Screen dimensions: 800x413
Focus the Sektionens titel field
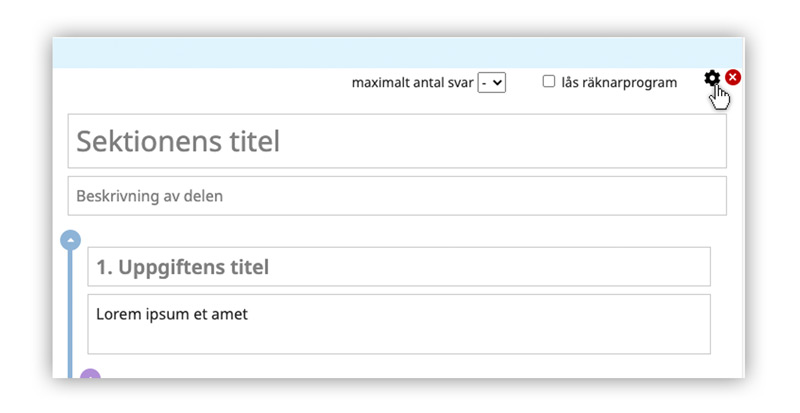(x=396, y=141)
